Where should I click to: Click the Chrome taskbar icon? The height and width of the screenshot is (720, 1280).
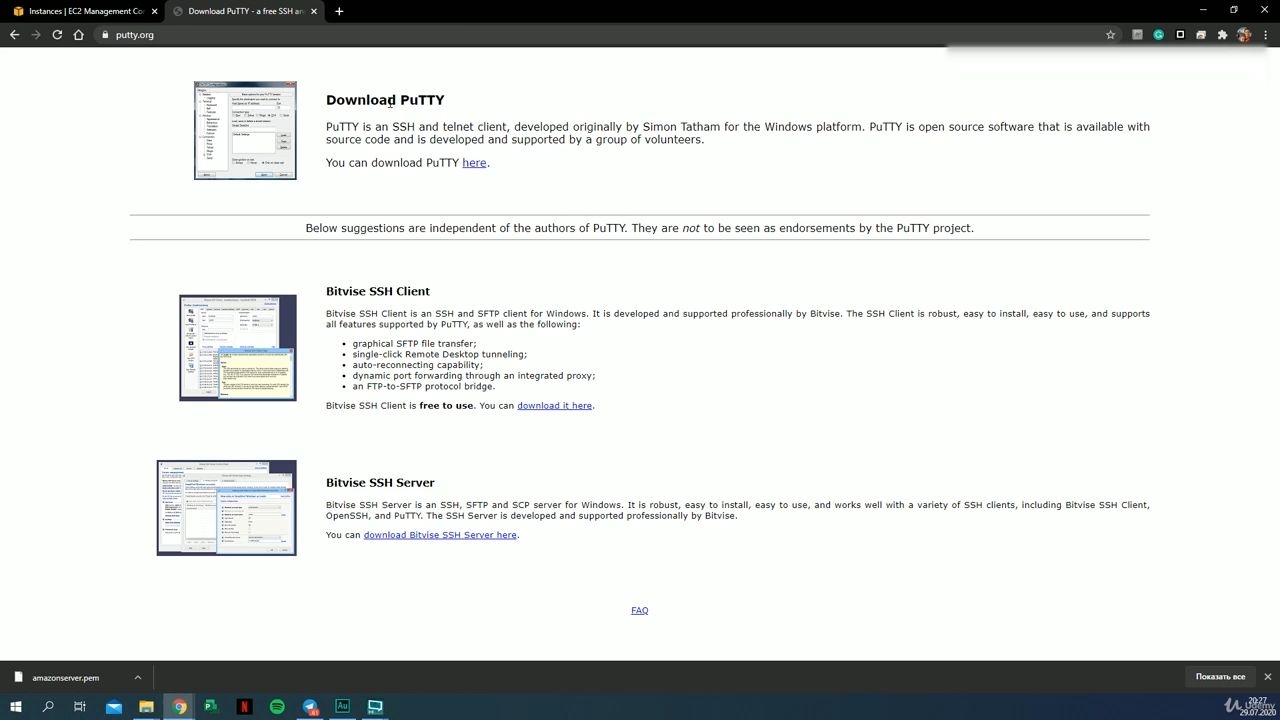tap(179, 707)
